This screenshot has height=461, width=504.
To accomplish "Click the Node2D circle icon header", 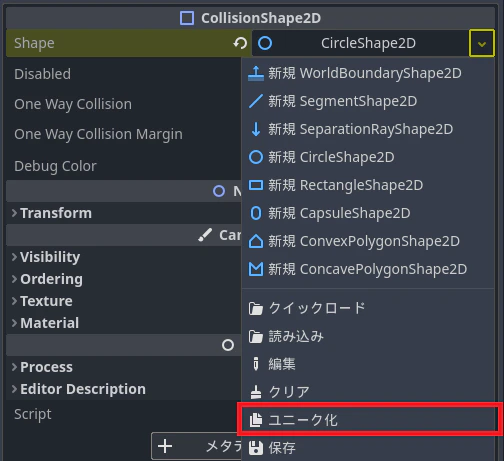I will tap(219, 191).
